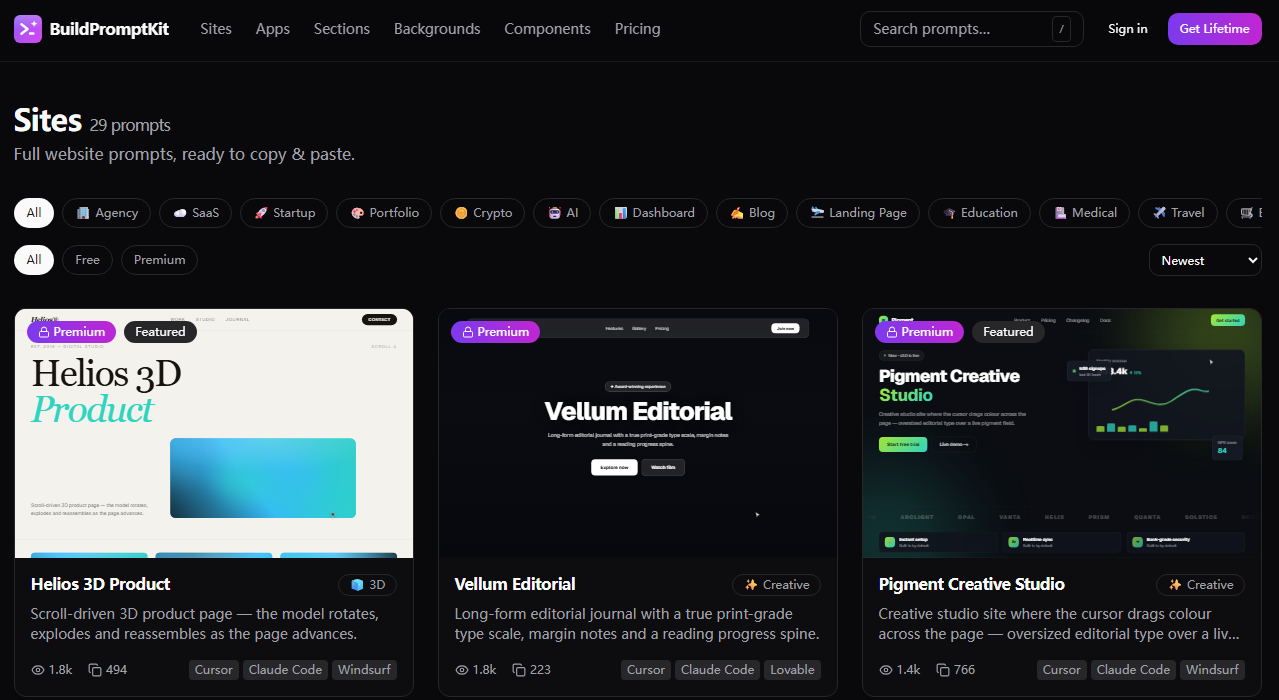1279x700 pixels.
Task: Click the Cursor tag on Pigment card
Action: pos(1062,670)
